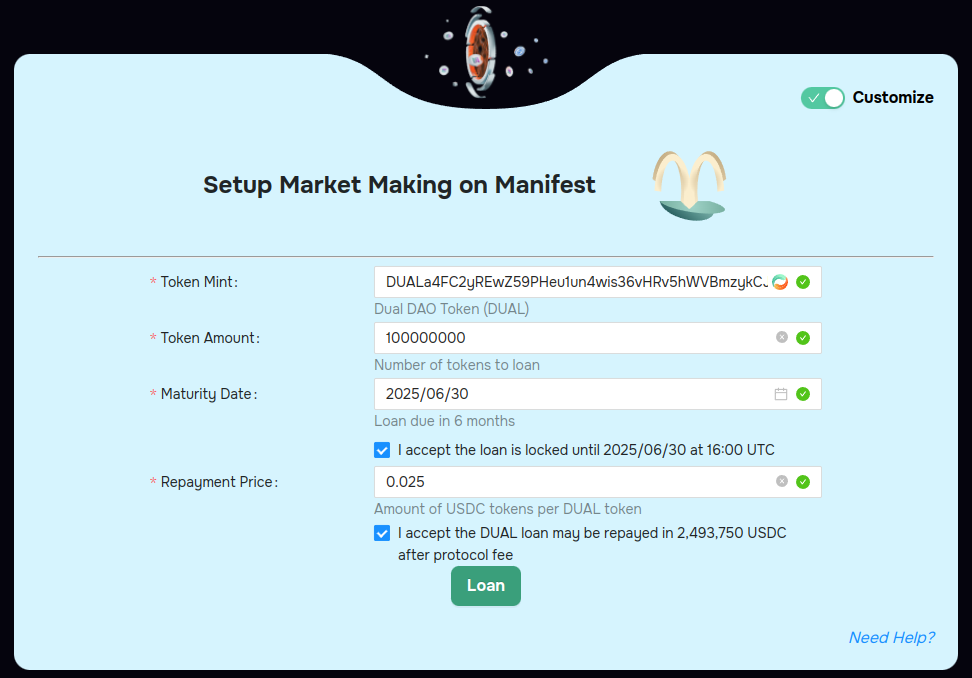The height and width of the screenshot is (678, 972).
Task: Click the Maturity Date green validation checkmark
Action: coord(803,394)
